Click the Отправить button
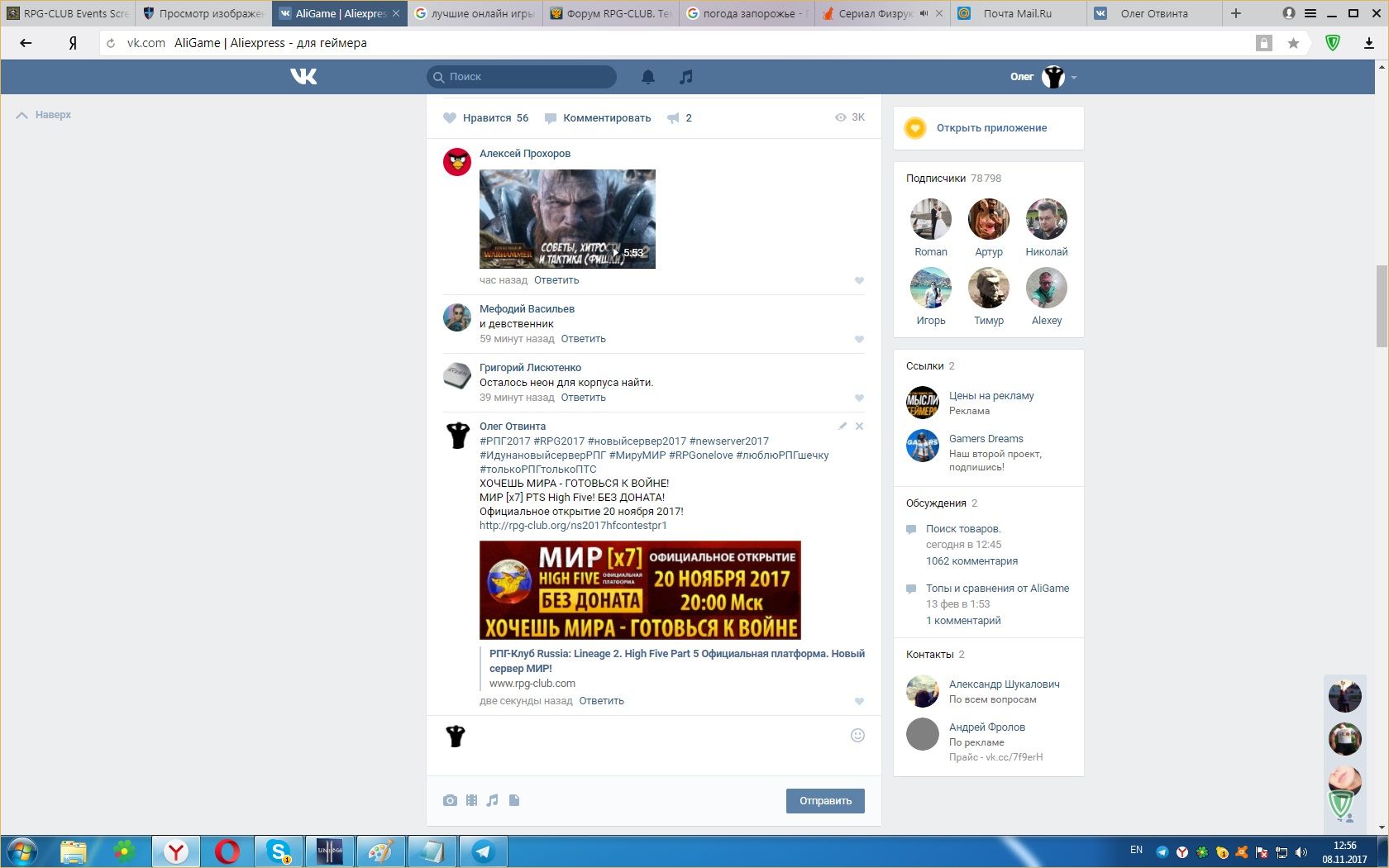This screenshot has height=868, width=1389. tap(825, 801)
